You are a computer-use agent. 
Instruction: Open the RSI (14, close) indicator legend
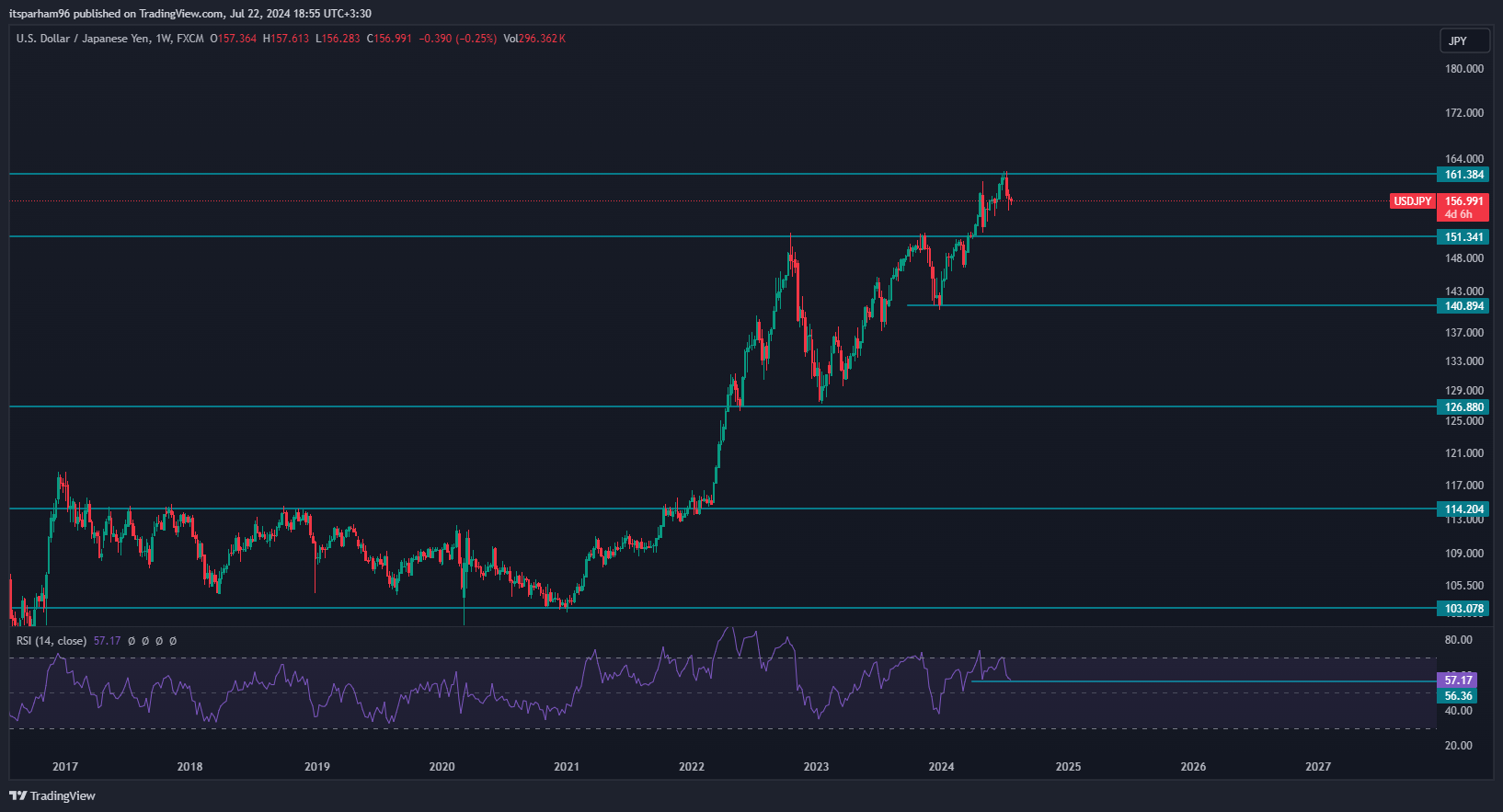[x=52, y=641]
